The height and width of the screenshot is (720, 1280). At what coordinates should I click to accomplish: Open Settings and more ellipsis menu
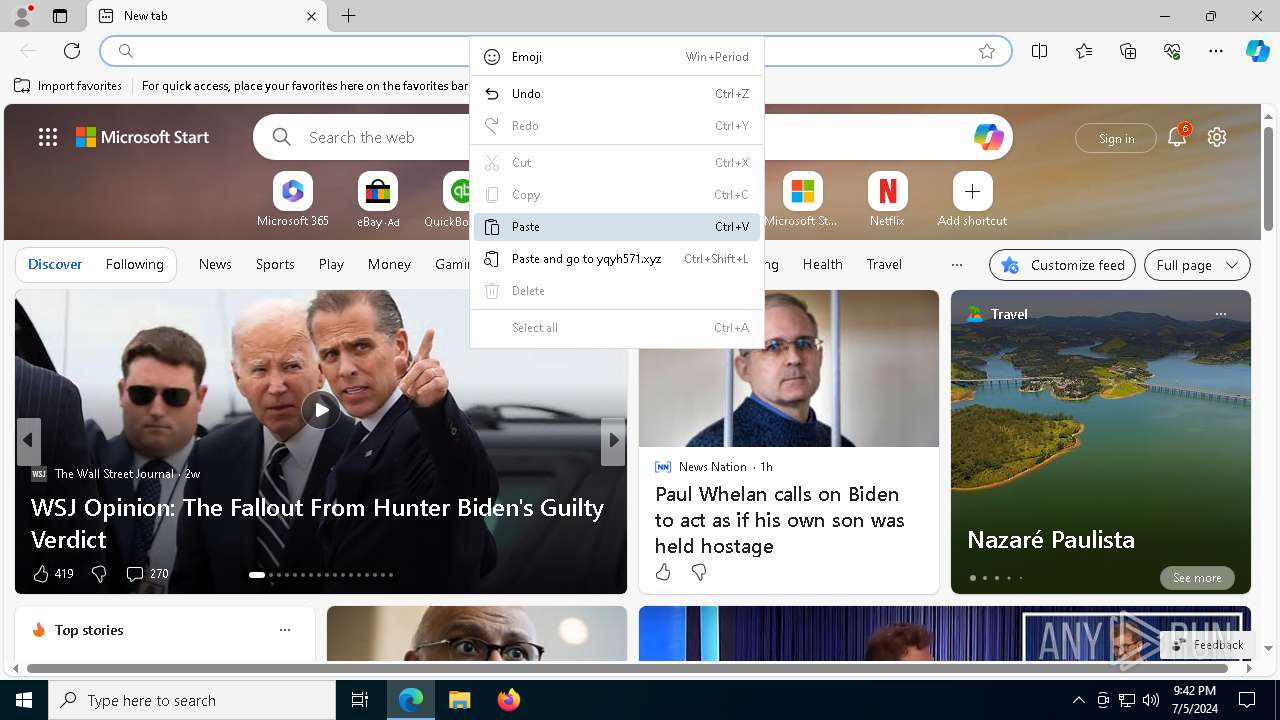pyautogui.click(x=1216, y=51)
